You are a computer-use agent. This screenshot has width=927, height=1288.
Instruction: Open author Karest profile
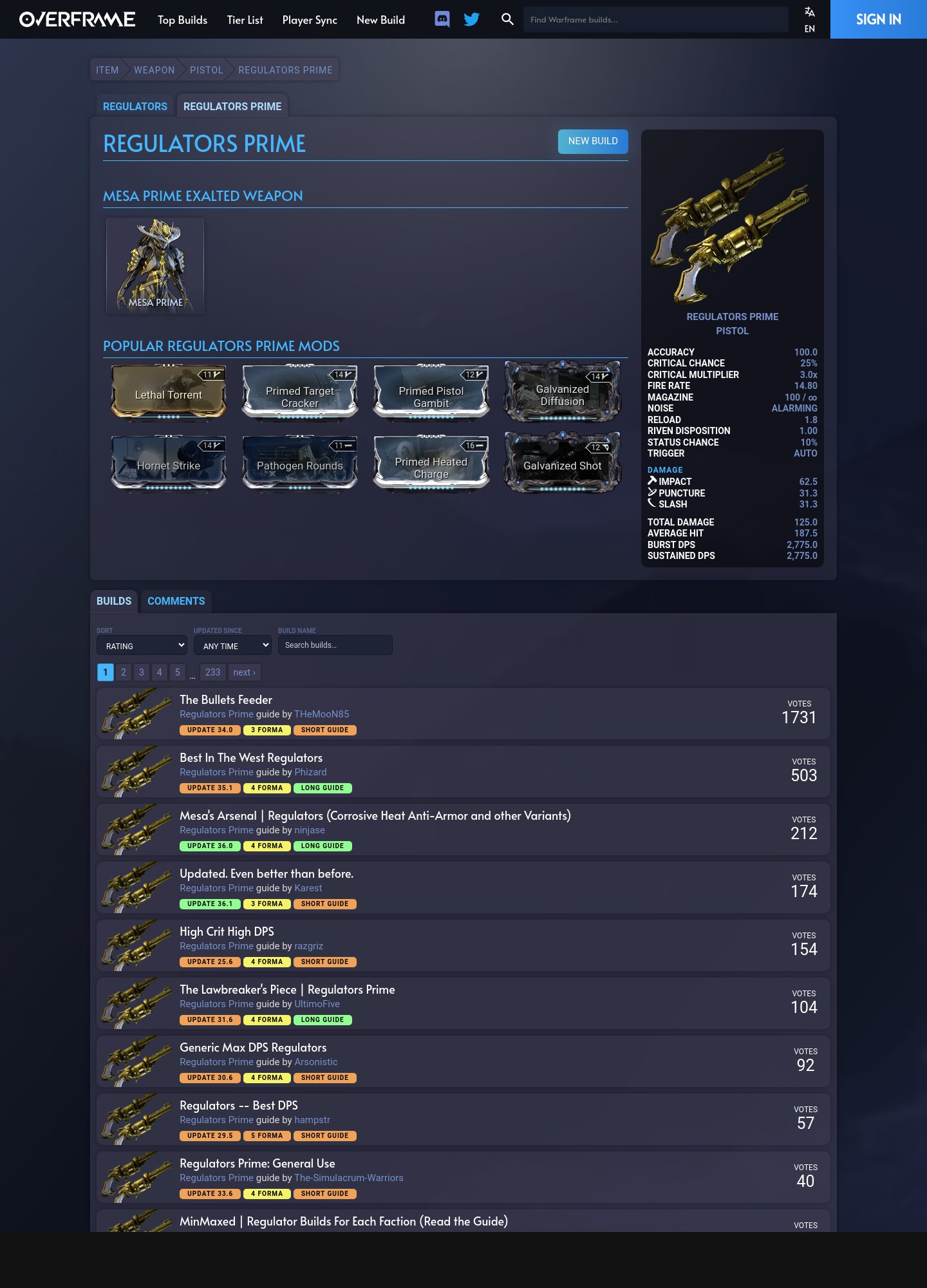click(x=308, y=888)
